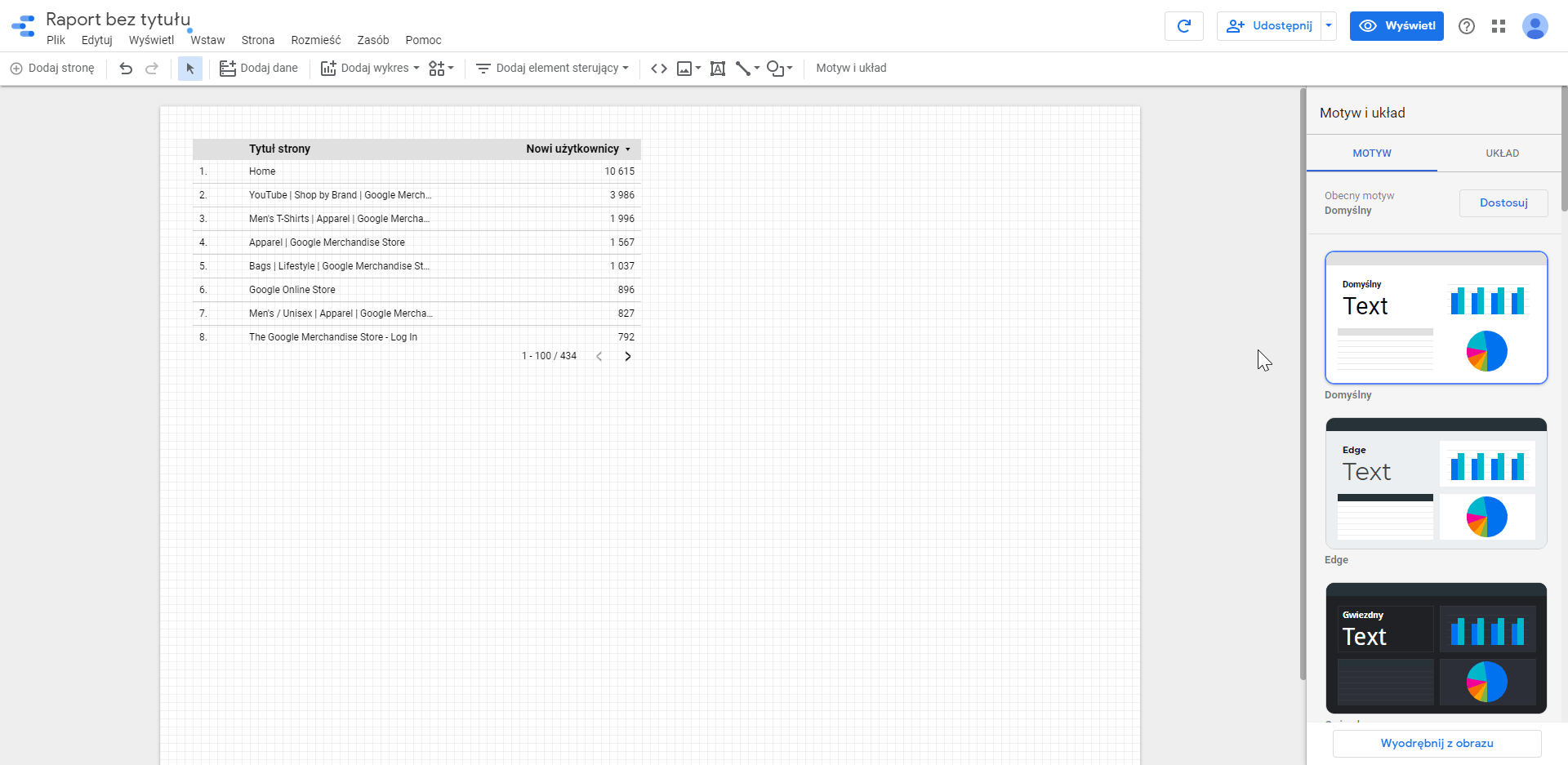Open the Strona menu

point(258,40)
